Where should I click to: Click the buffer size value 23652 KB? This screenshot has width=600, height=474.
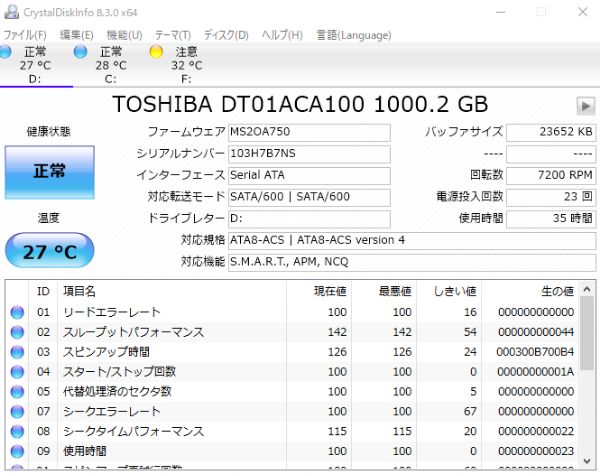551,132
